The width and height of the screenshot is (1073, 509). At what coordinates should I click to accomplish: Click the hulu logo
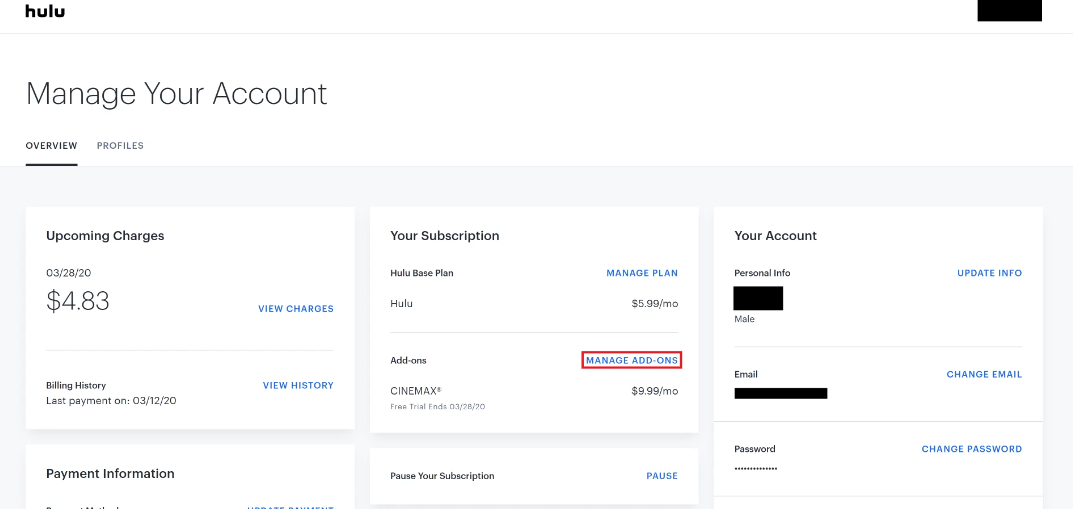tap(45, 11)
